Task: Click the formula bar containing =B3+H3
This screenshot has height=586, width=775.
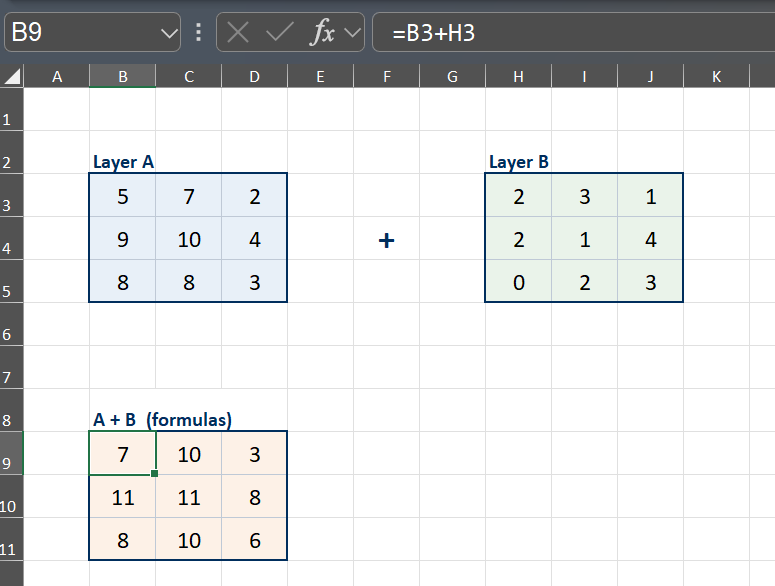Action: pyautogui.click(x=573, y=32)
